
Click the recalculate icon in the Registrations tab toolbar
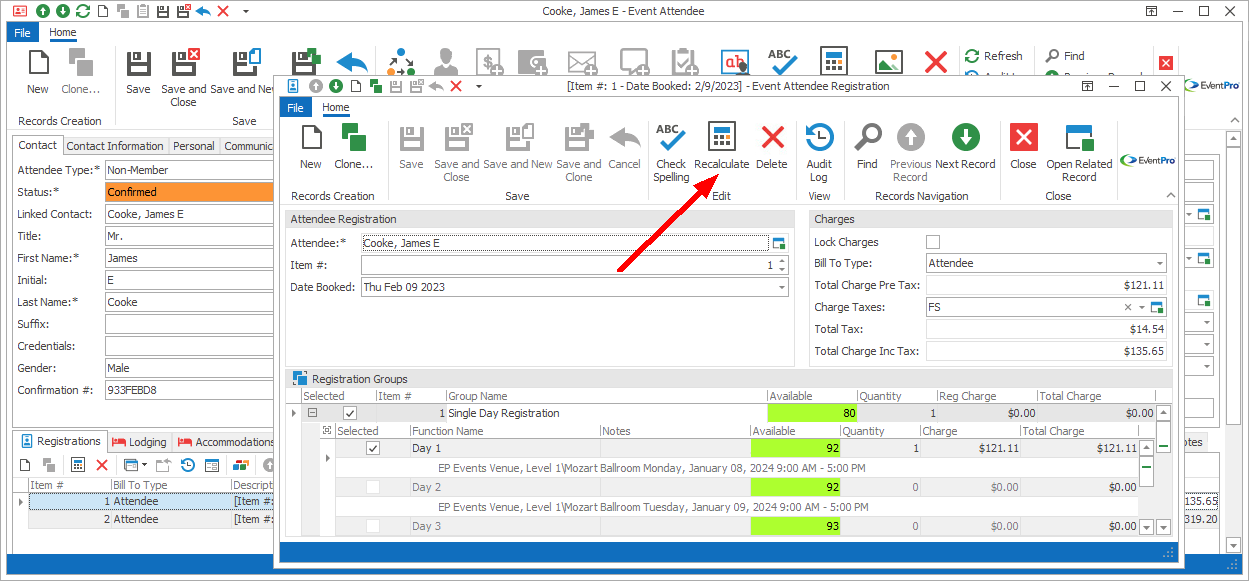click(77, 465)
